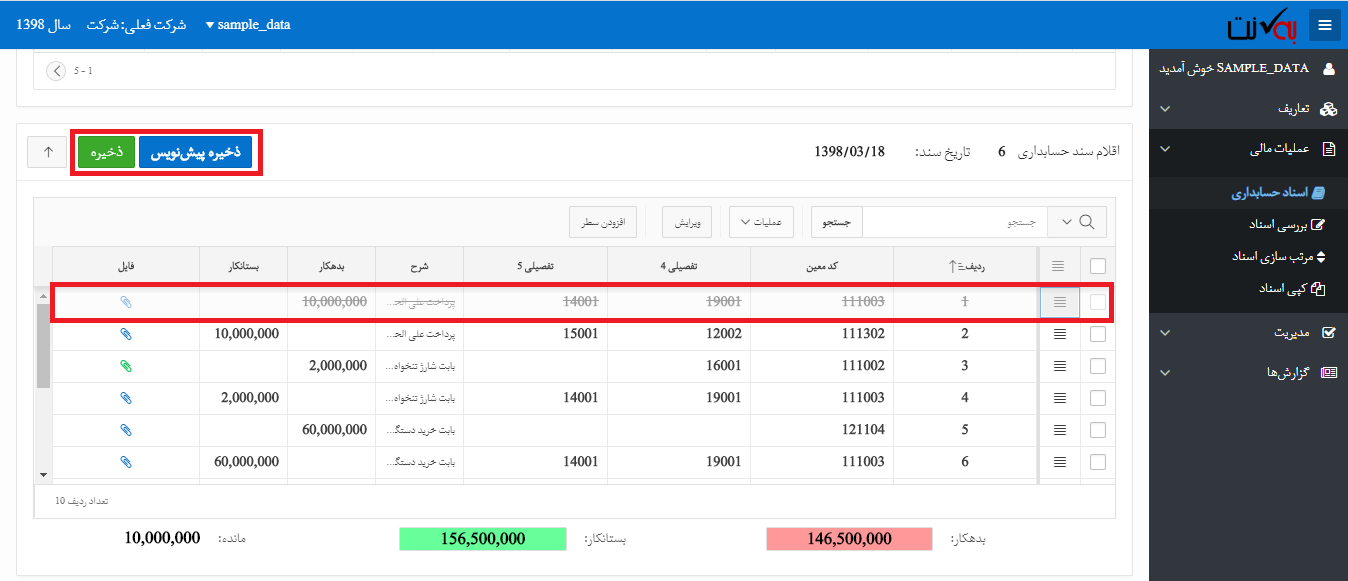The width and height of the screenshot is (1348, 581).
Task: Click the company logo in the top bar
Action: click(x=1262, y=25)
